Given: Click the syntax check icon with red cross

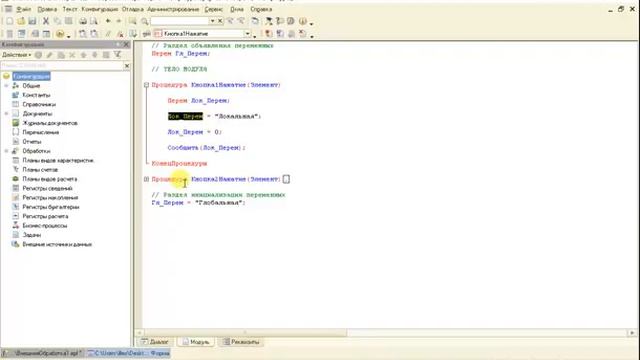Looking at the screenshot, I should click(x=120, y=34).
